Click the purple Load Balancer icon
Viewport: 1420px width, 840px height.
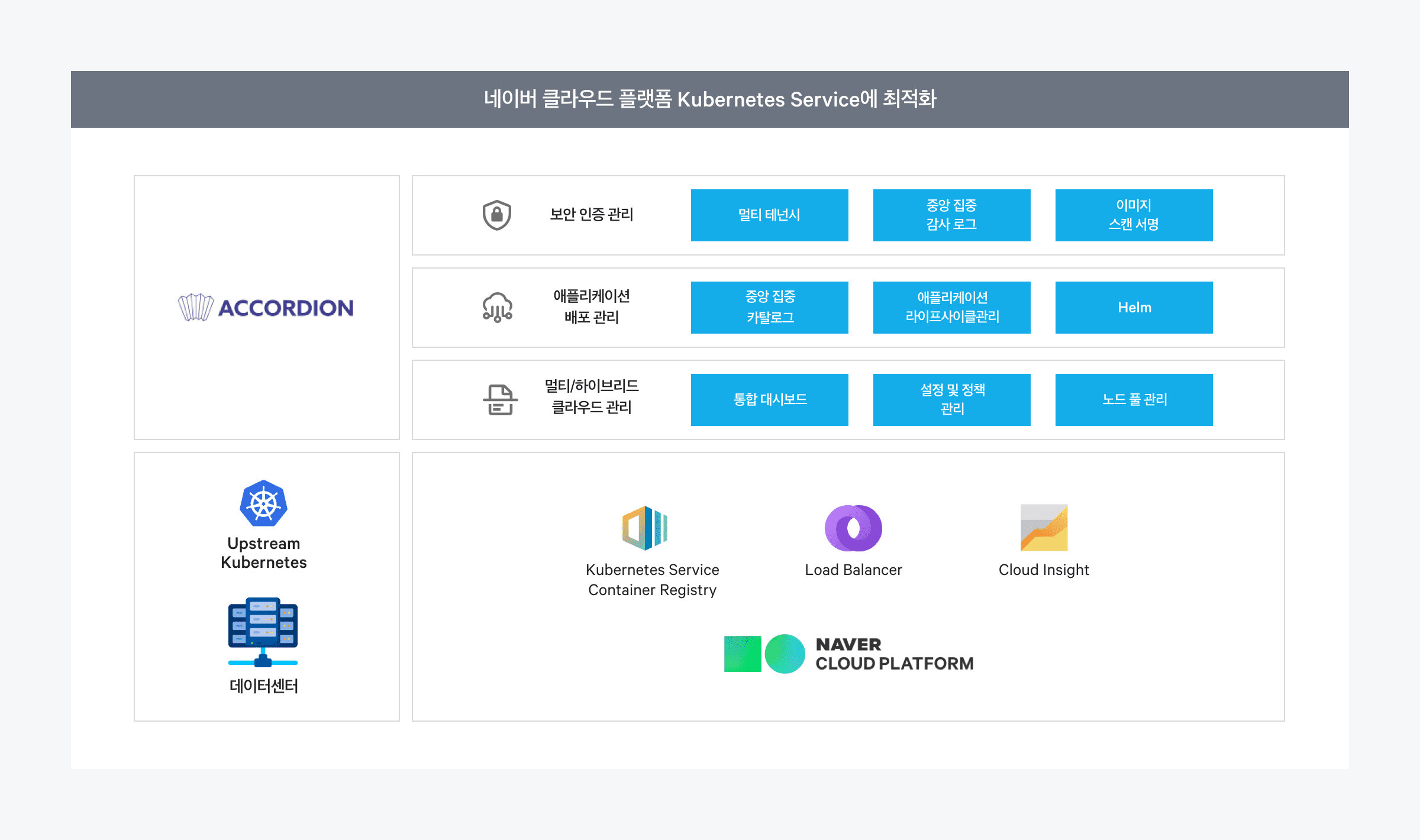click(x=853, y=528)
